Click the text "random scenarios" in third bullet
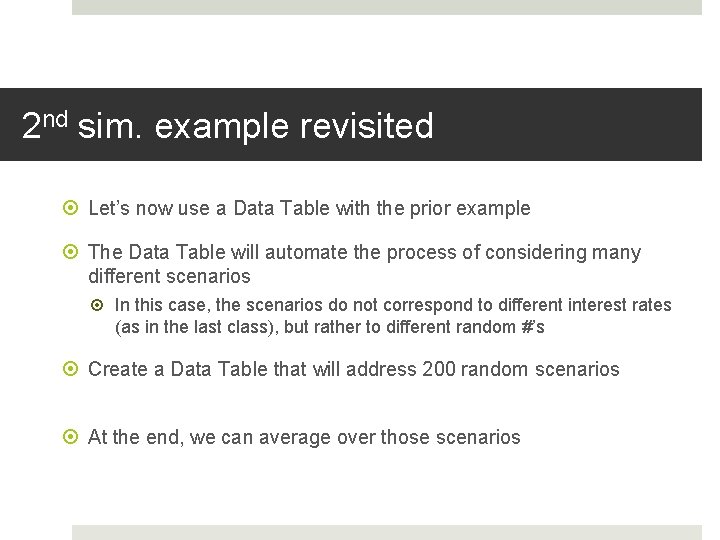The height and width of the screenshot is (540, 720). click(x=540, y=369)
